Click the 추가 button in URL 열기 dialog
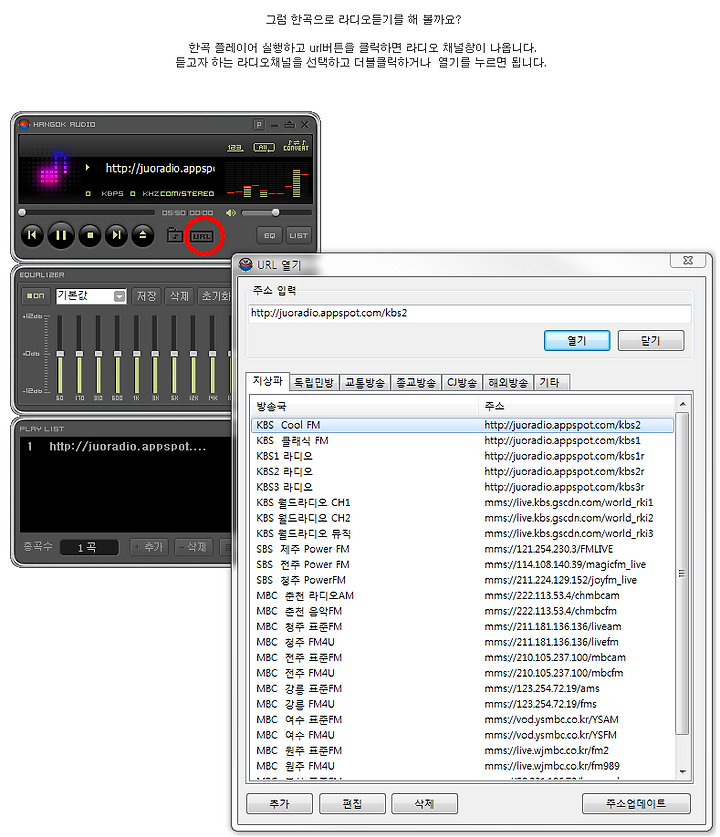 point(279,804)
